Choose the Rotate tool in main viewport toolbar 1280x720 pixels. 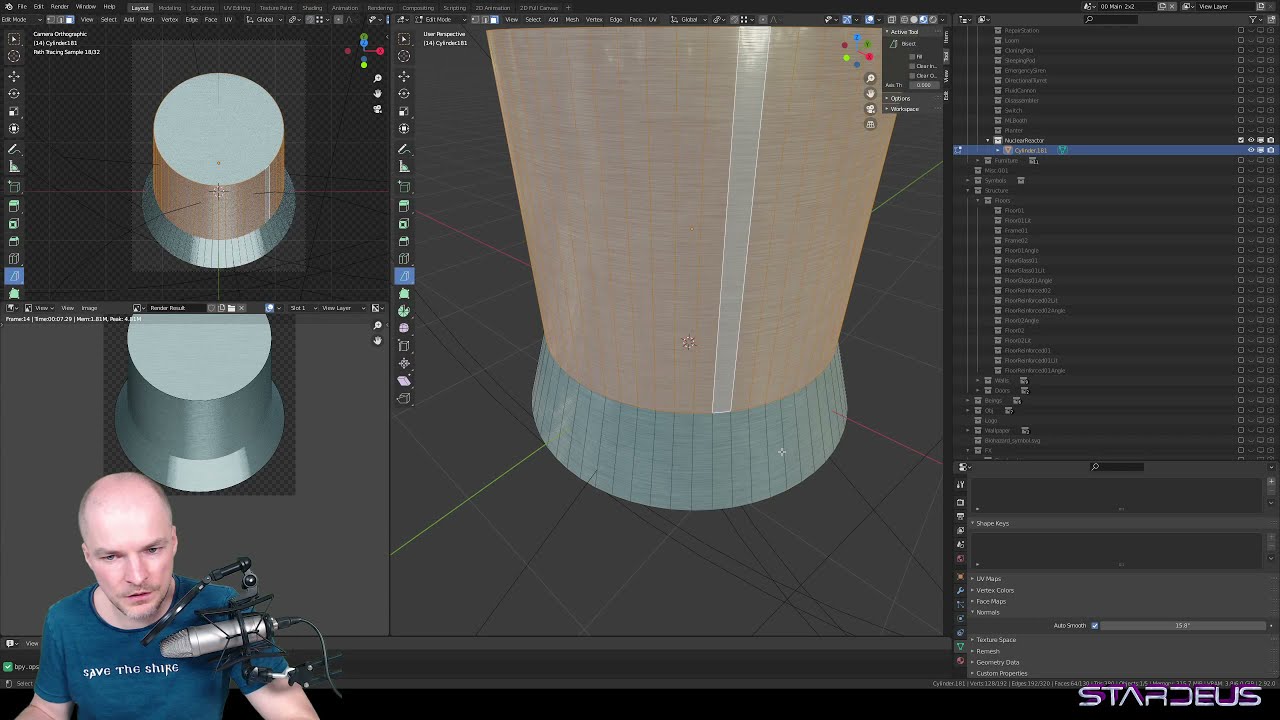404,93
